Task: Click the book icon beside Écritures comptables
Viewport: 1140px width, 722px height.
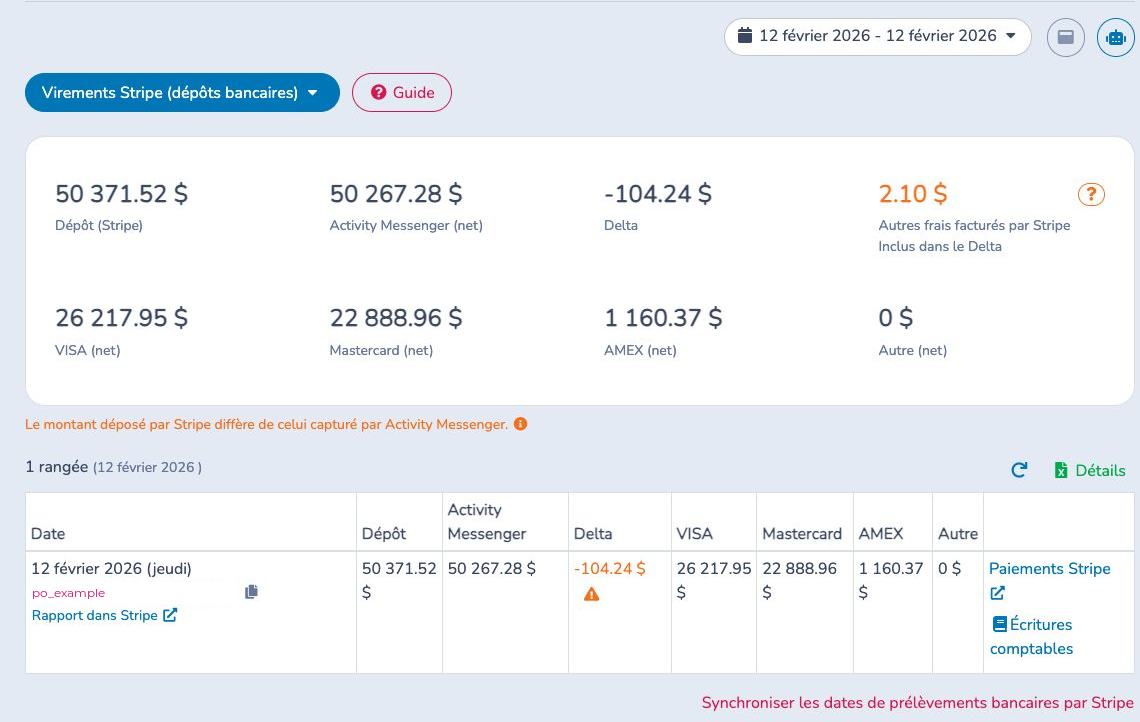Action: pos(1000,625)
